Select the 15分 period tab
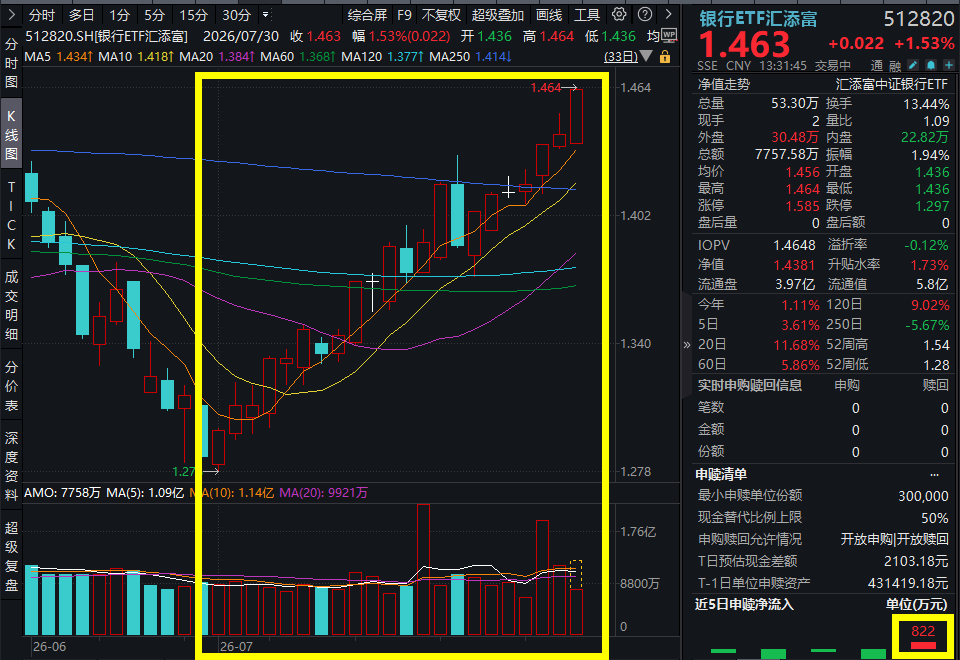The width and height of the screenshot is (960, 660). pos(193,15)
